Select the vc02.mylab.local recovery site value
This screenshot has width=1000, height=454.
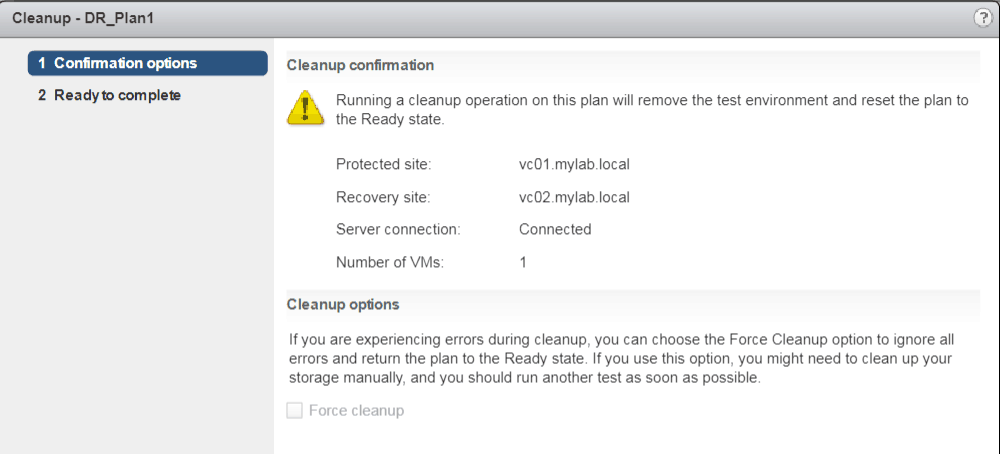pos(568,197)
